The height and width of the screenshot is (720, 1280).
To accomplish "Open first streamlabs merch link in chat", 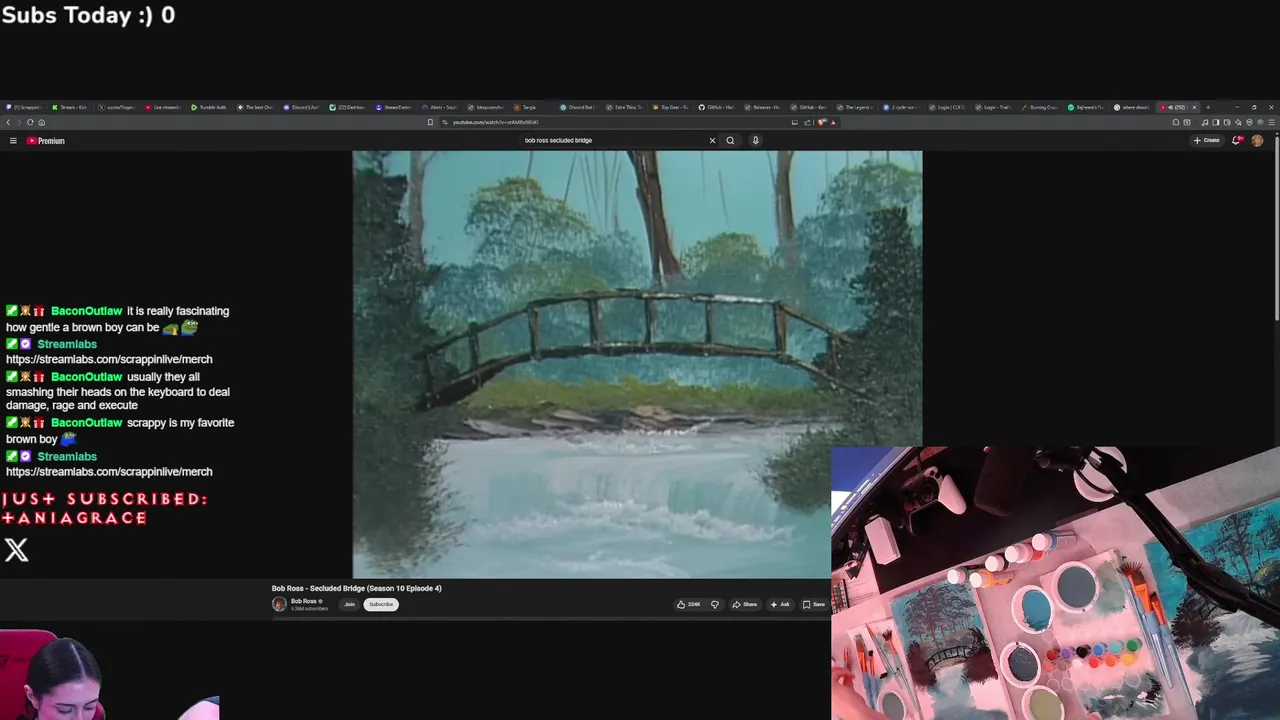I will click(109, 359).
